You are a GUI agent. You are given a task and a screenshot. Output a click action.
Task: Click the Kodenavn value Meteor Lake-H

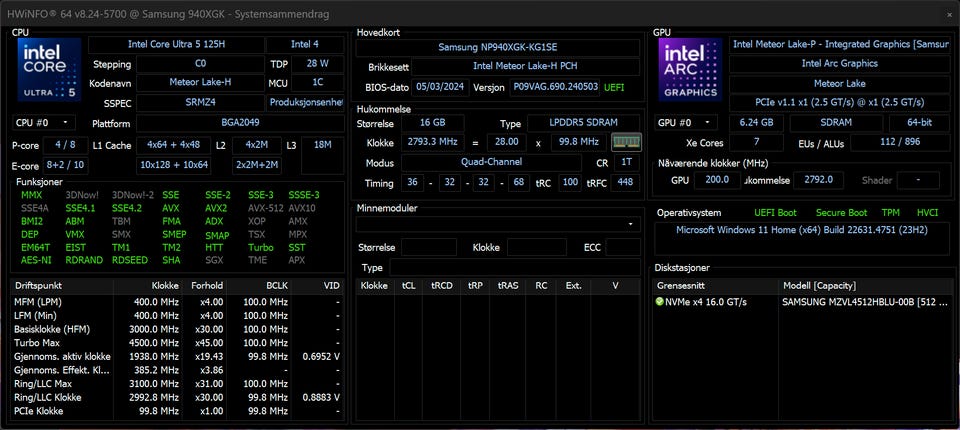(200, 83)
